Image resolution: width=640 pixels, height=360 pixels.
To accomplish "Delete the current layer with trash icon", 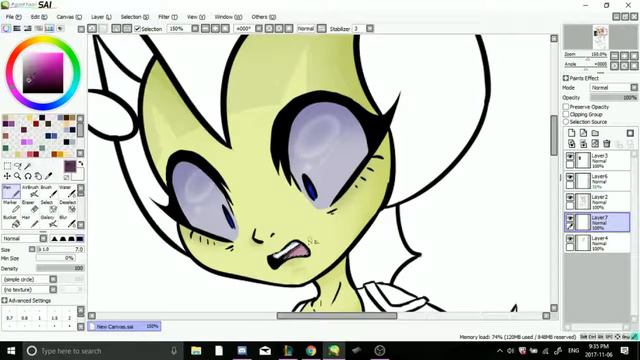I will click(x=607, y=143).
